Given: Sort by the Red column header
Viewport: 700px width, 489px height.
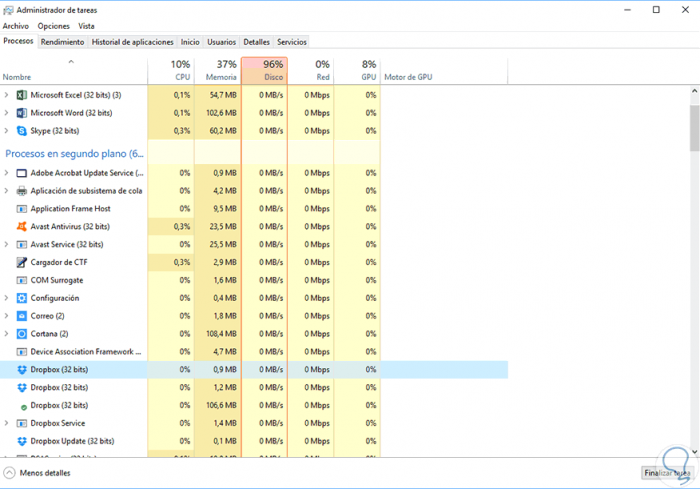Looking at the screenshot, I should (311, 71).
